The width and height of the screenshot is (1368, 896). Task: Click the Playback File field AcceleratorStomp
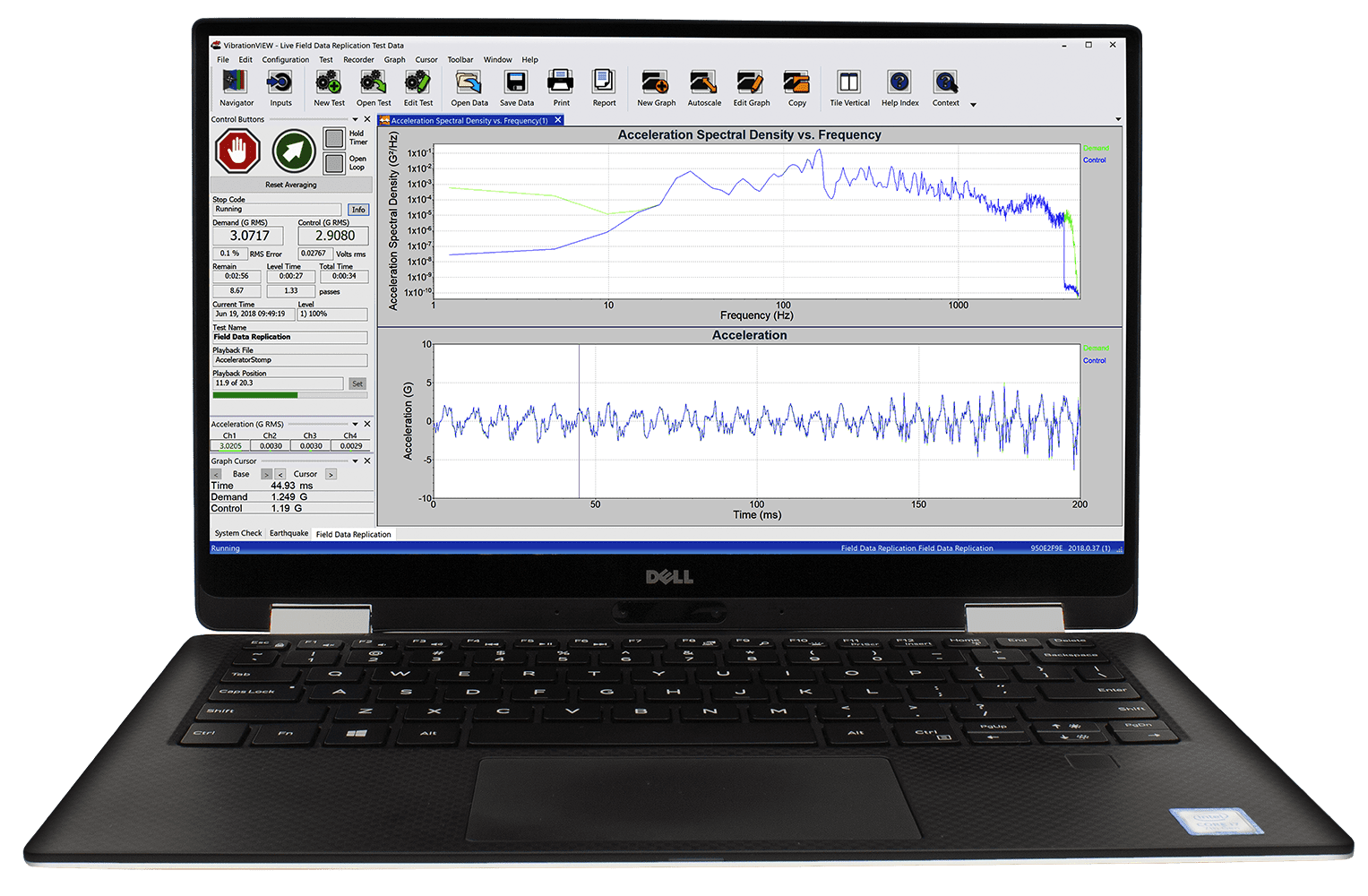(289, 360)
